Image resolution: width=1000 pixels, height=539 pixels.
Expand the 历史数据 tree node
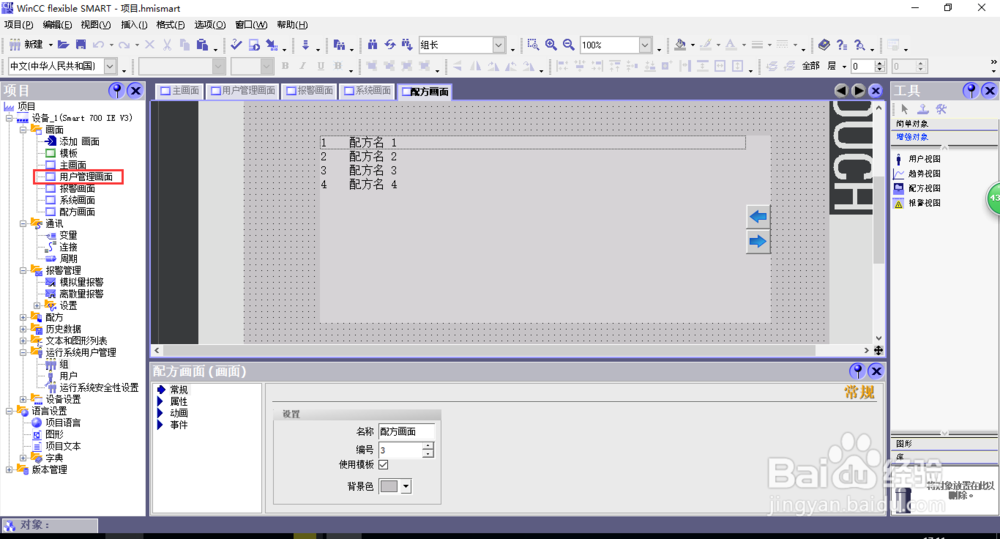[23, 329]
